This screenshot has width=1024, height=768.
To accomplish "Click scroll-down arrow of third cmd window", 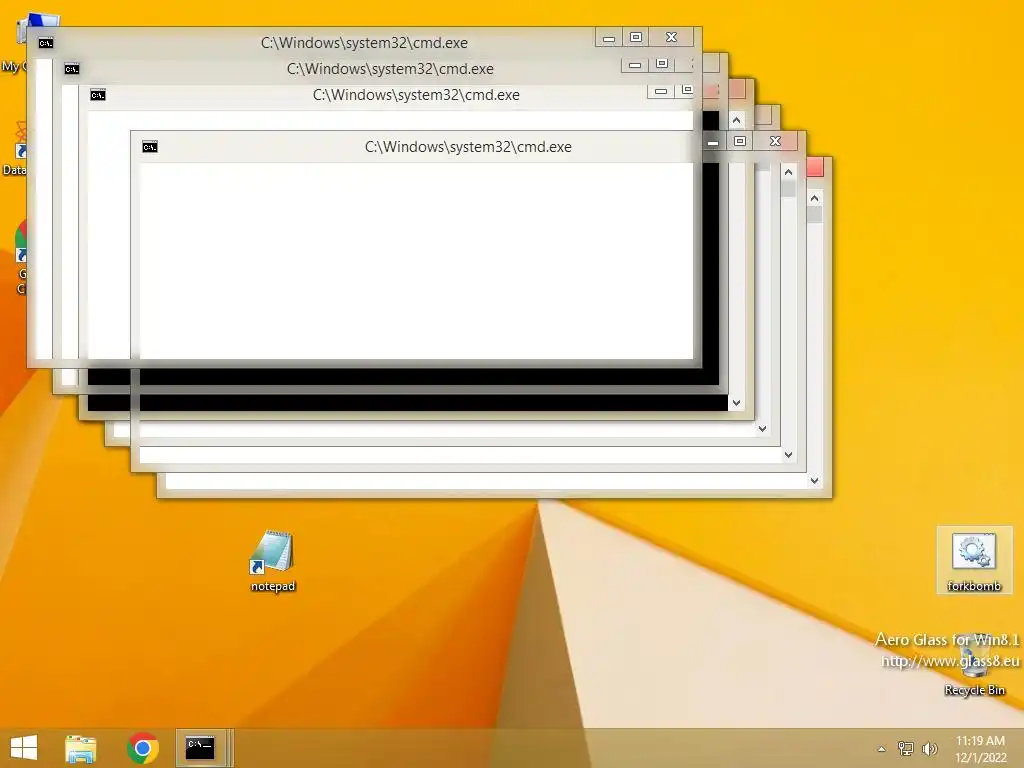I will click(737, 403).
